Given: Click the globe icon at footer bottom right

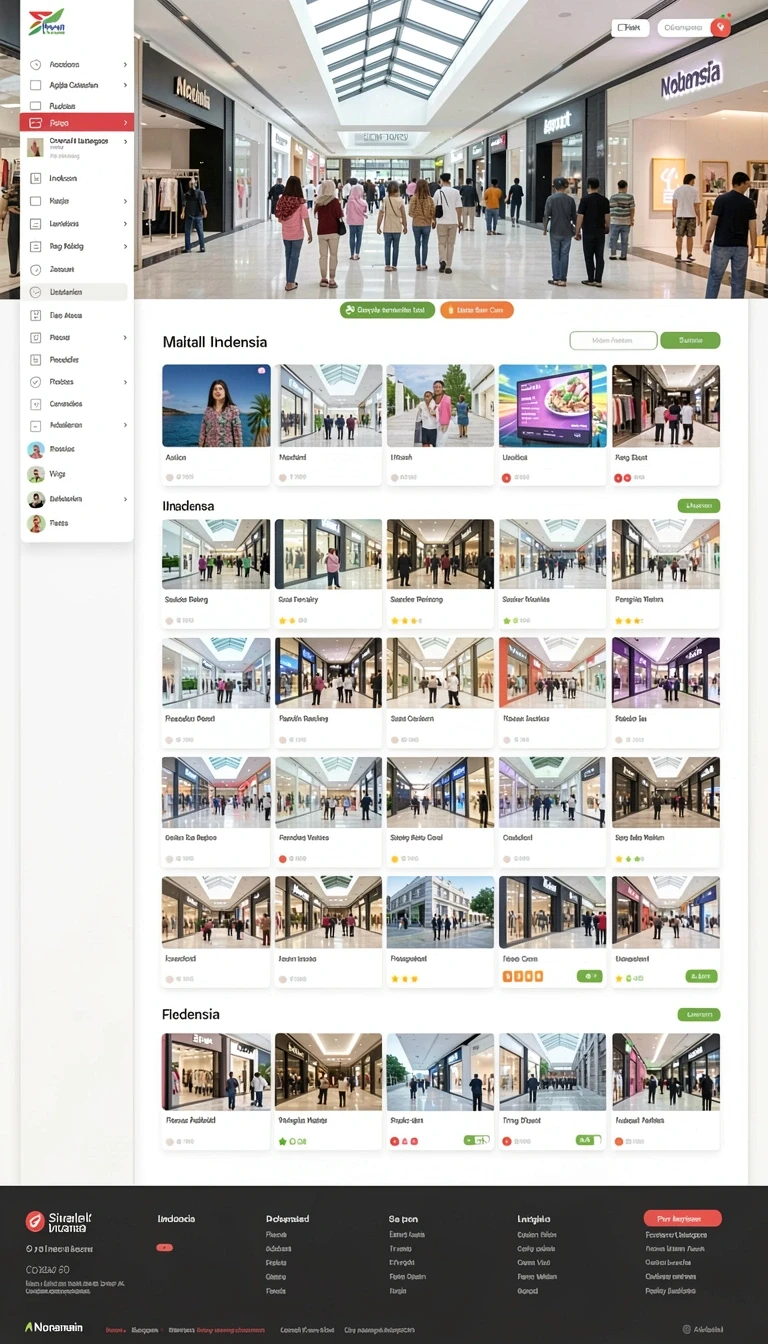Looking at the screenshot, I should point(686,1329).
